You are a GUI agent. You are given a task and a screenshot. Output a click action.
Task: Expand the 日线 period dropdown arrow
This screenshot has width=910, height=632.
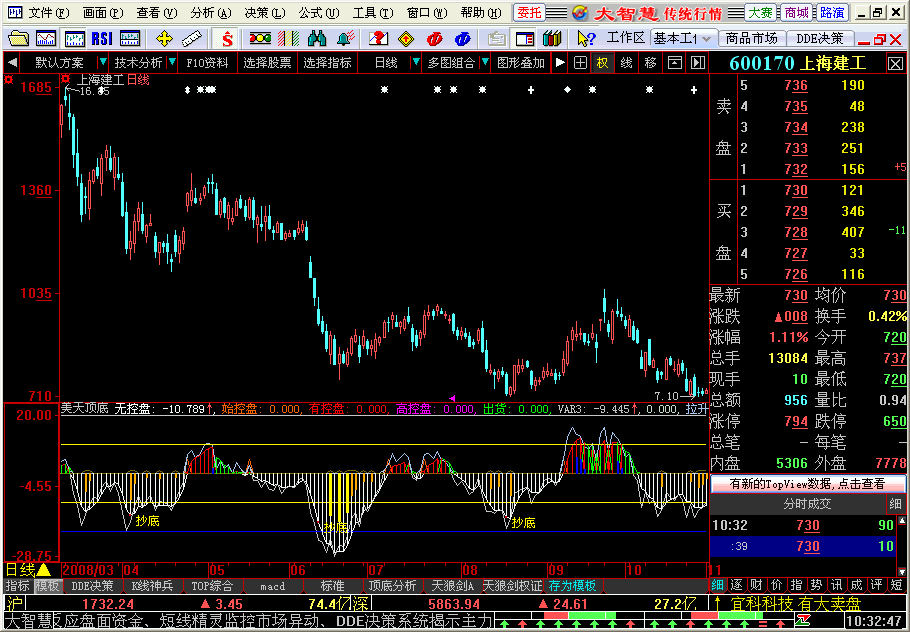[416, 62]
